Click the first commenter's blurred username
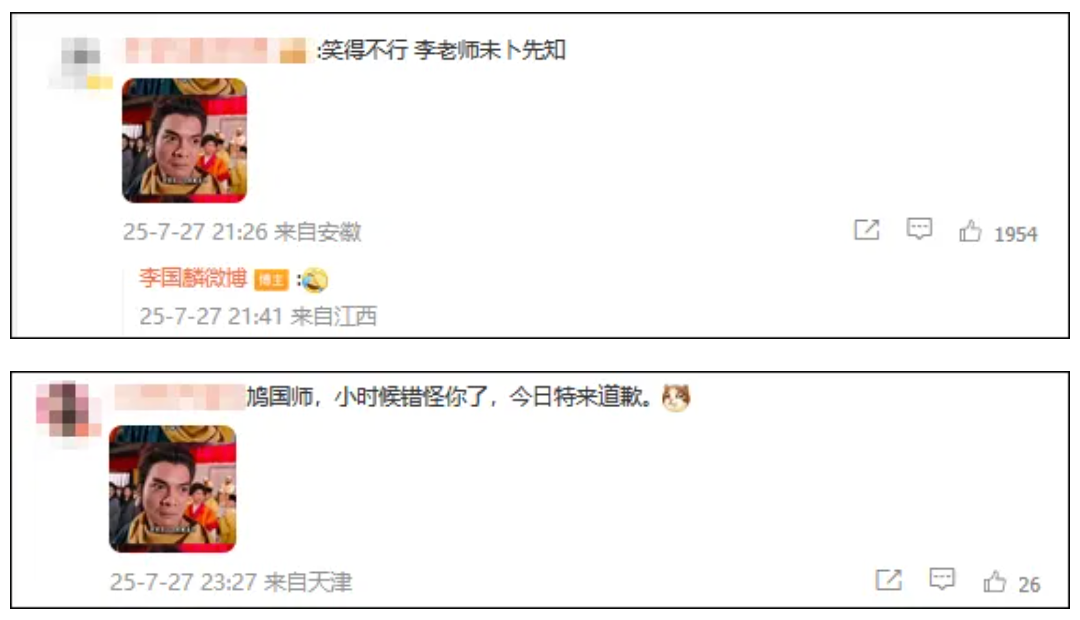The width and height of the screenshot is (1080, 620). 215,51
